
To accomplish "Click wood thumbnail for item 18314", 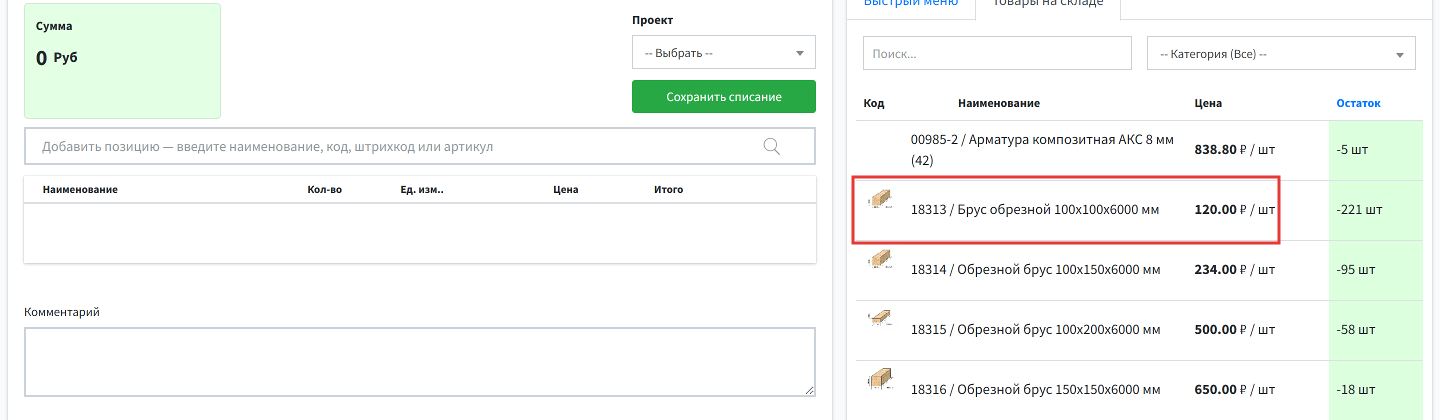I will pos(880,259).
